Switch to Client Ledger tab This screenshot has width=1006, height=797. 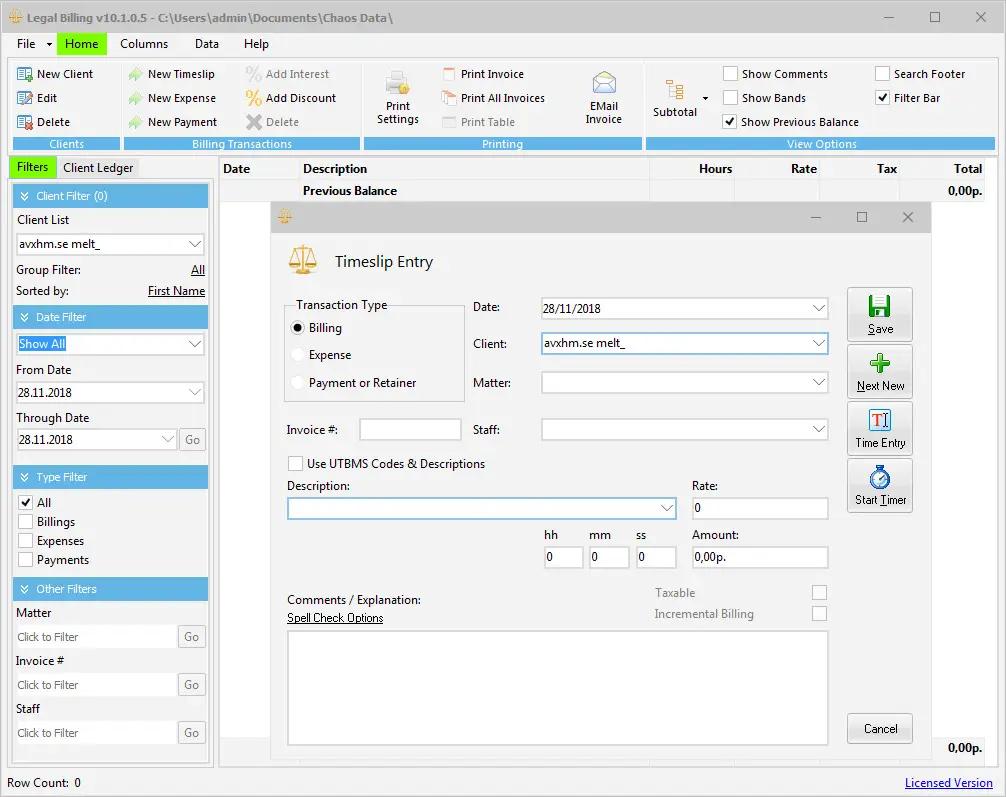pos(98,168)
